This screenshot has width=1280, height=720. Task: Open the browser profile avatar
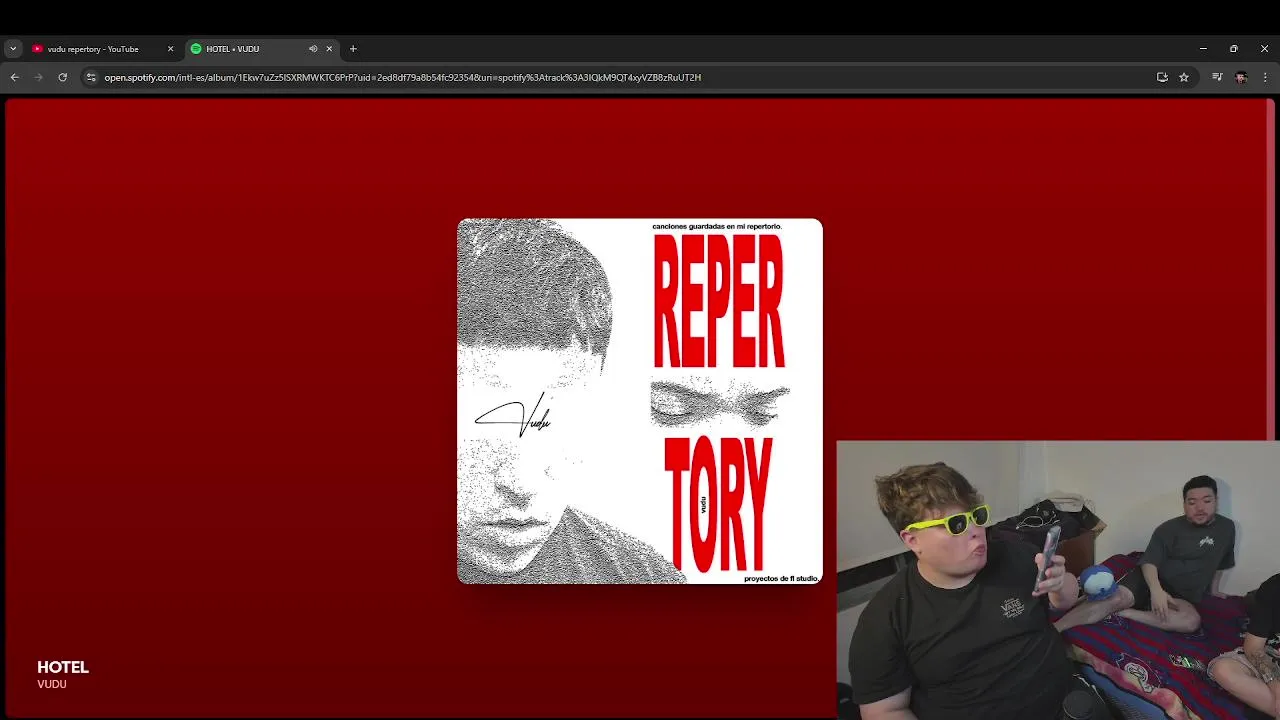[1241, 77]
